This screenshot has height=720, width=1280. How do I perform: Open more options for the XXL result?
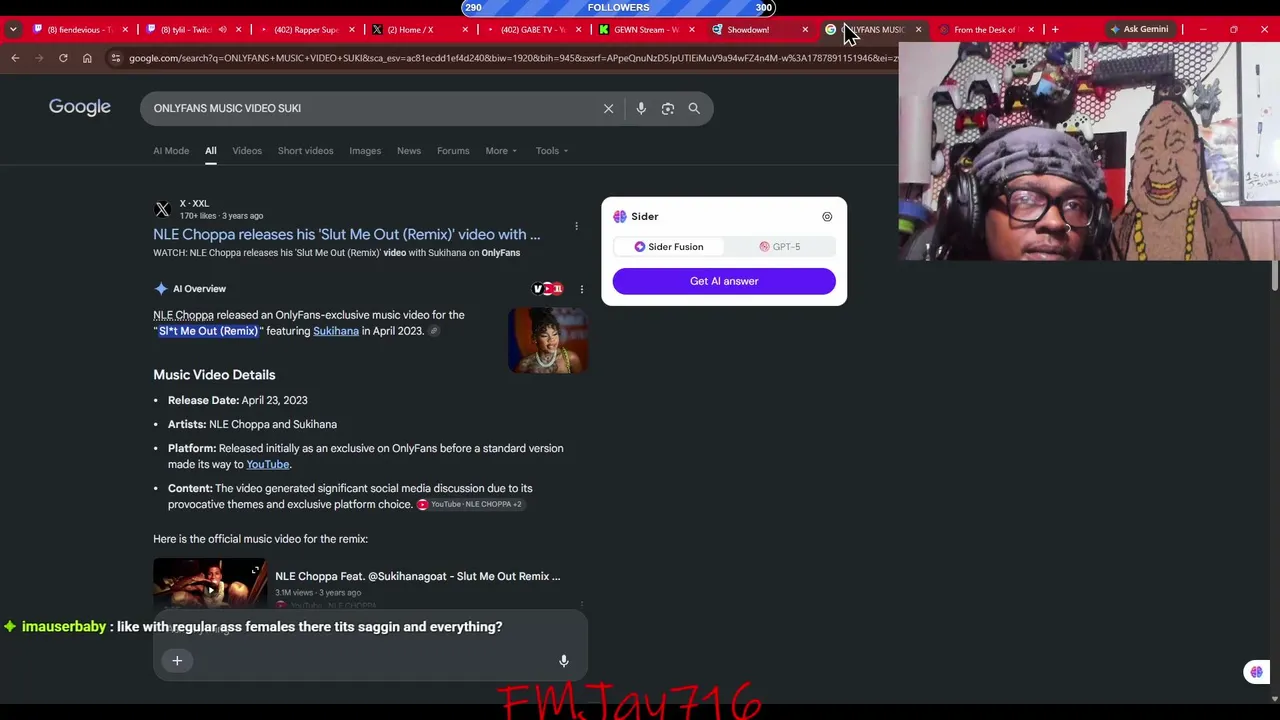tap(576, 226)
